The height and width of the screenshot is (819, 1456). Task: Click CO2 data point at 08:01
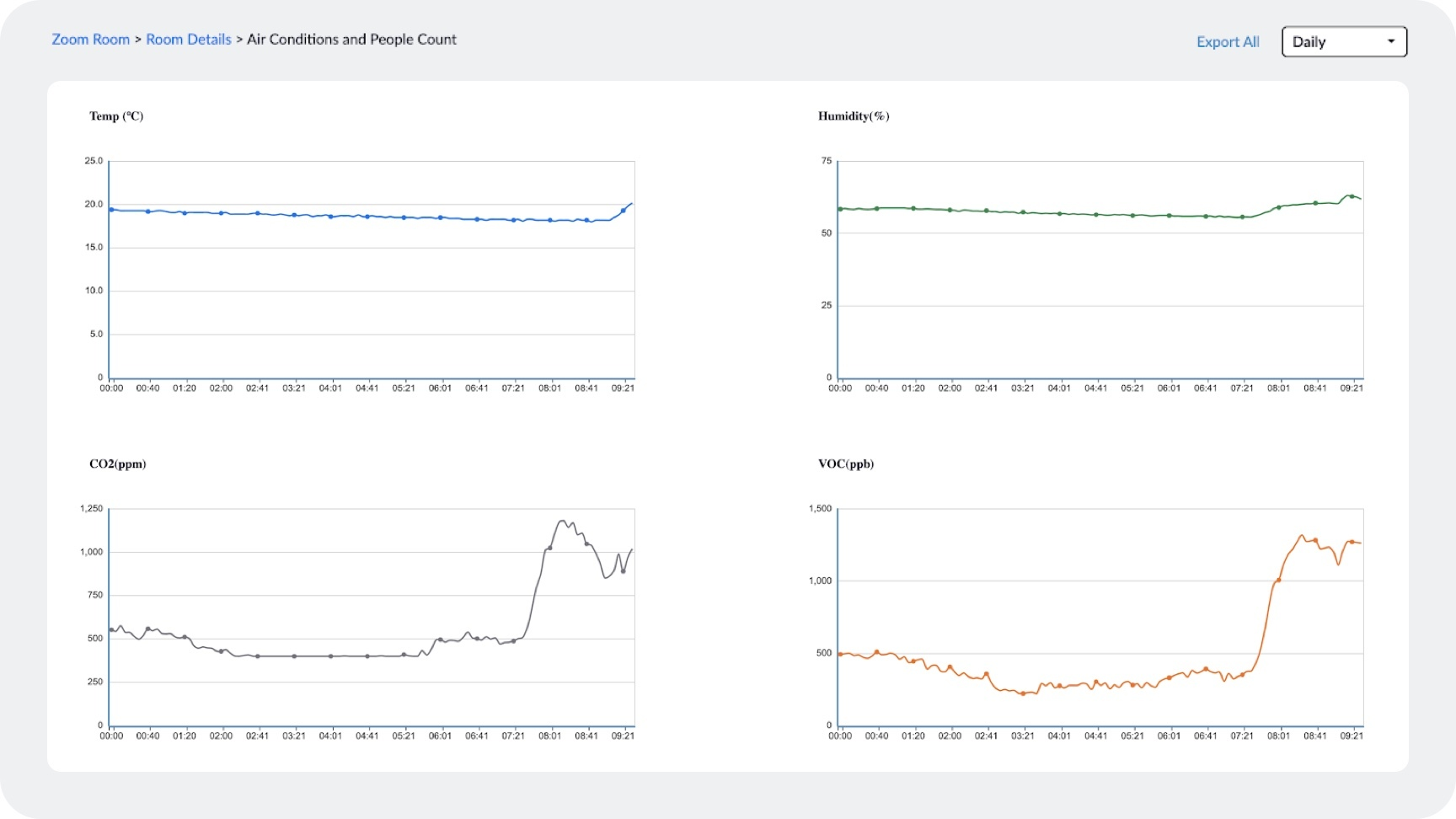[550, 548]
